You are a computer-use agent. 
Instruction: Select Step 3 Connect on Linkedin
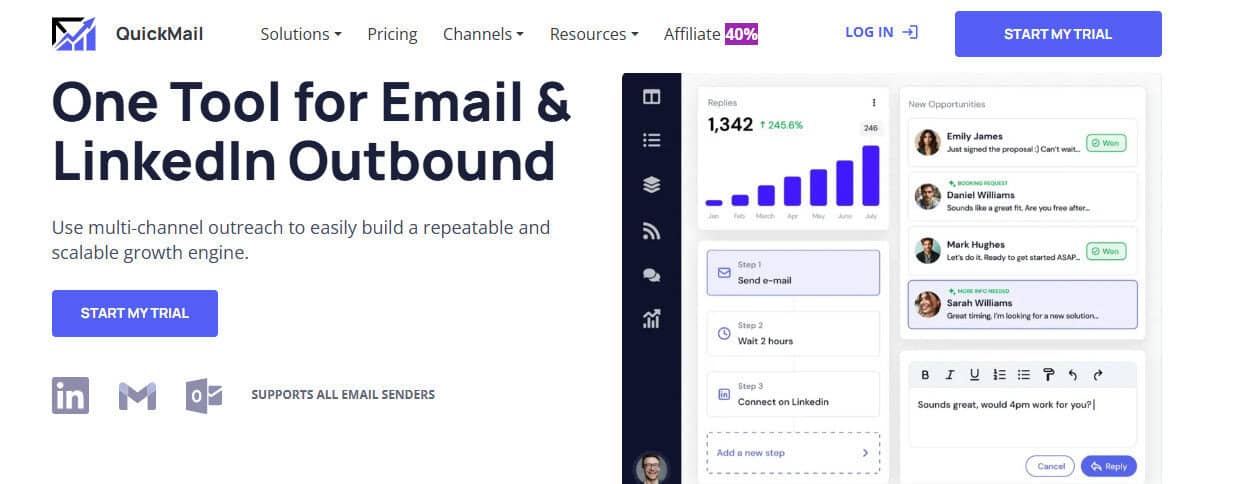pyautogui.click(x=793, y=394)
